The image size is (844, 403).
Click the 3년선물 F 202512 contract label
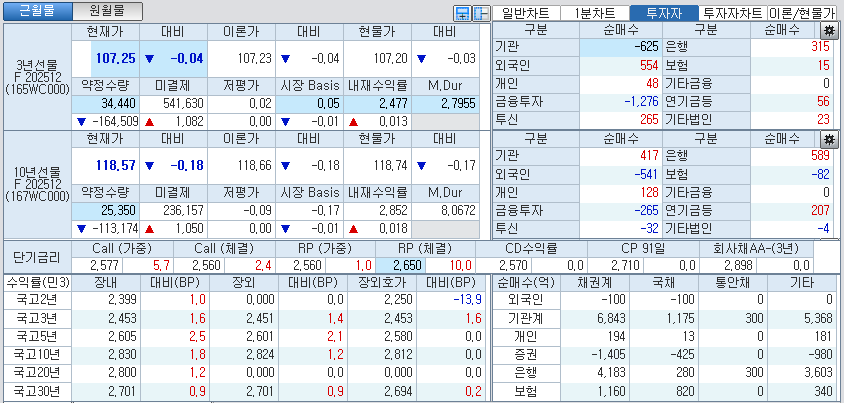[38, 77]
